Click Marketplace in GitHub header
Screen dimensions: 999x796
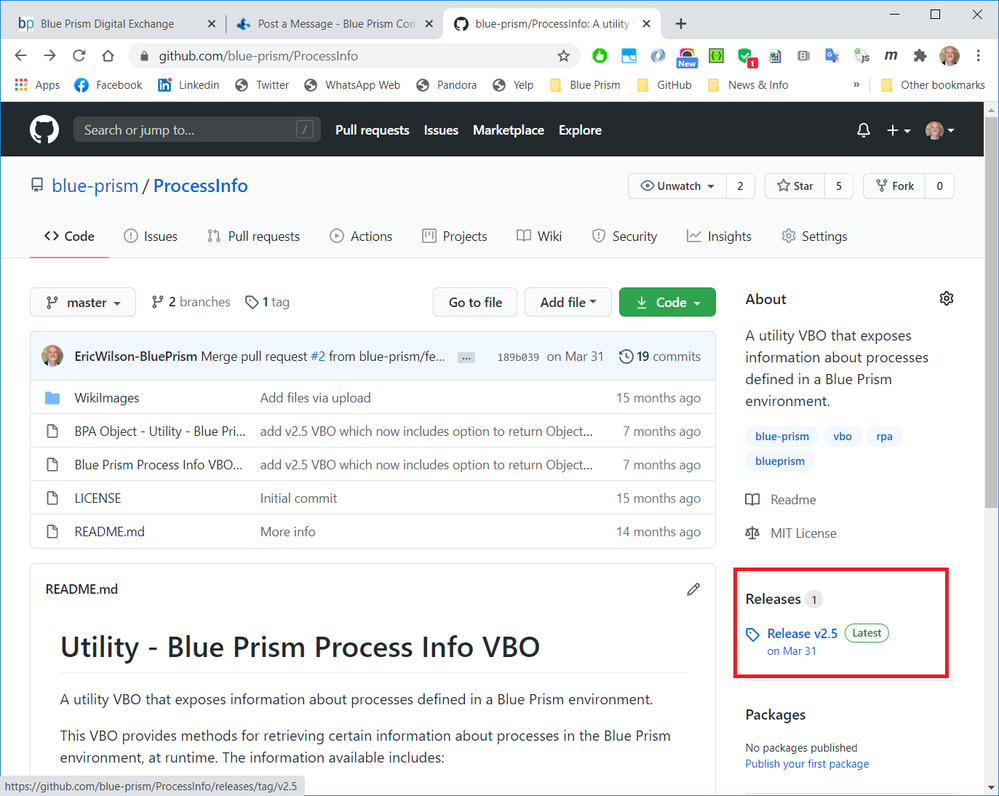[x=508, y=130]
